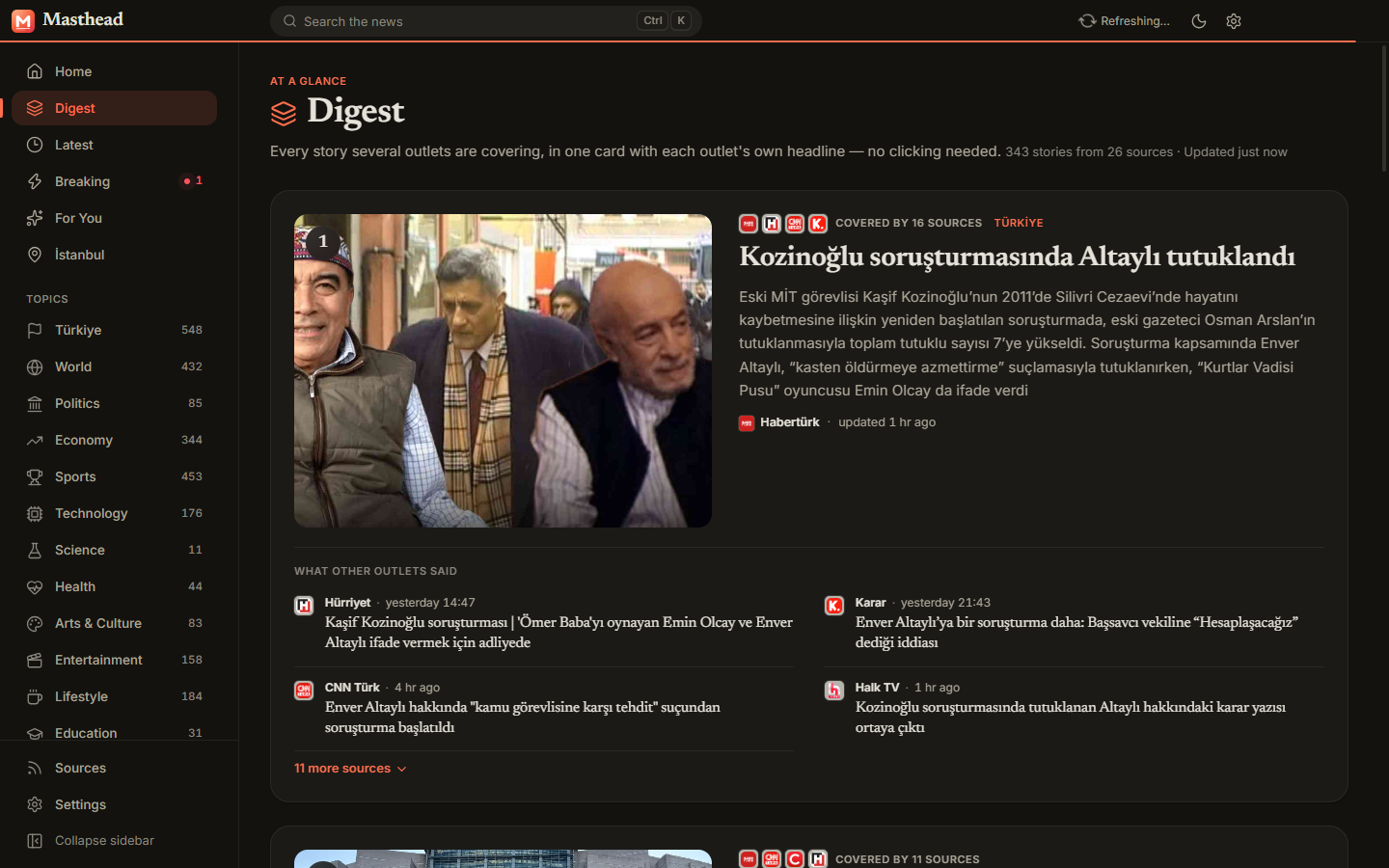Click the Habertürk source name

(x=790, y=422)
